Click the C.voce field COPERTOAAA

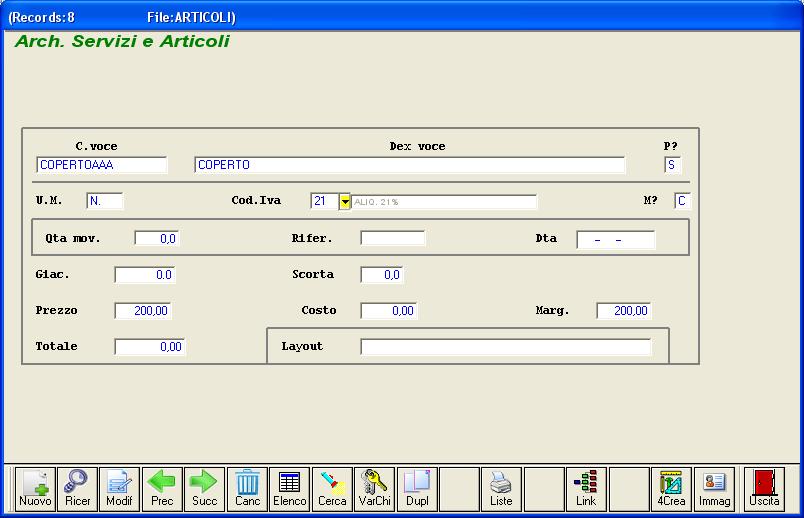click(102, 165)
